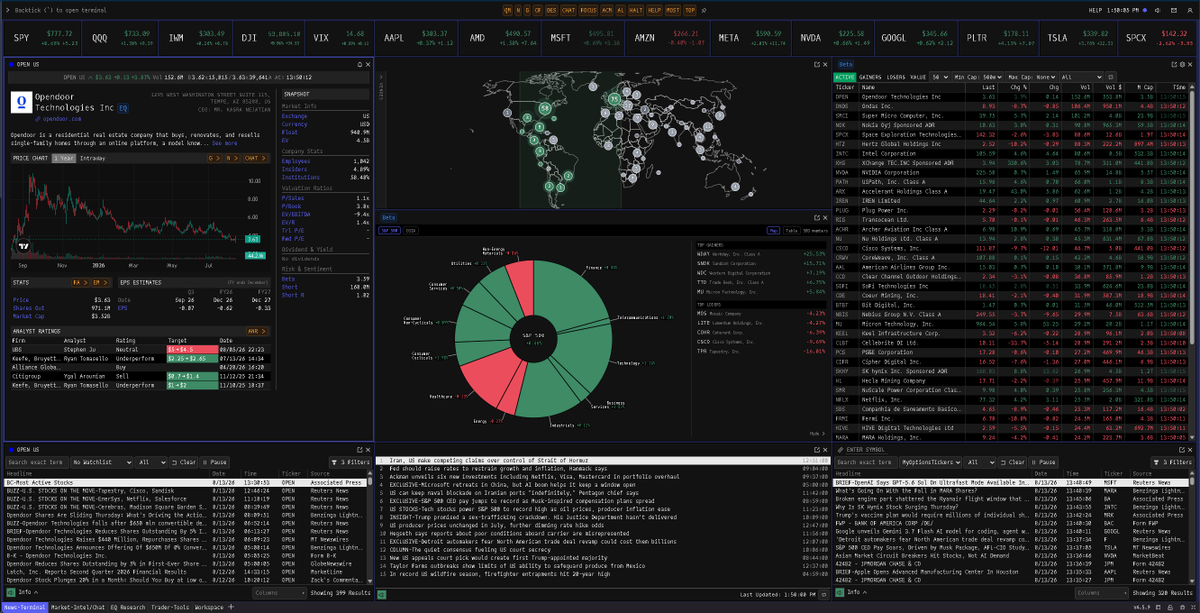Open the opendoor.com website link
The width and height of the screenshot is (1200, 613).
click(62, 119)
